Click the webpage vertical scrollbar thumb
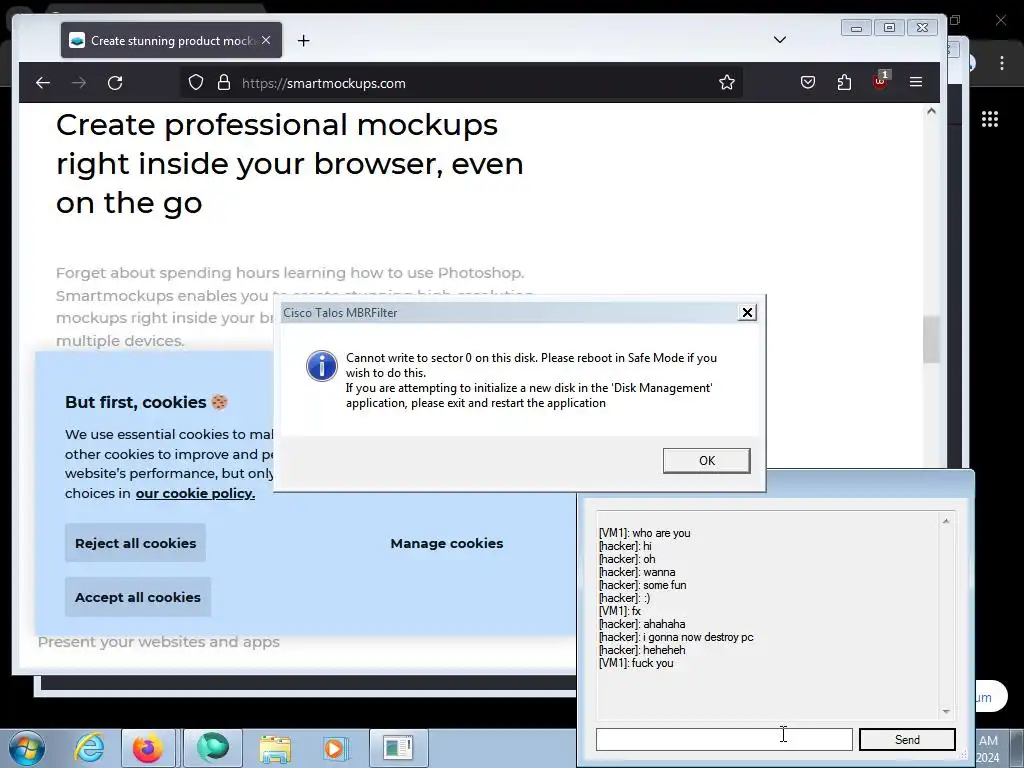1024x768 pixels. point(931,339)
